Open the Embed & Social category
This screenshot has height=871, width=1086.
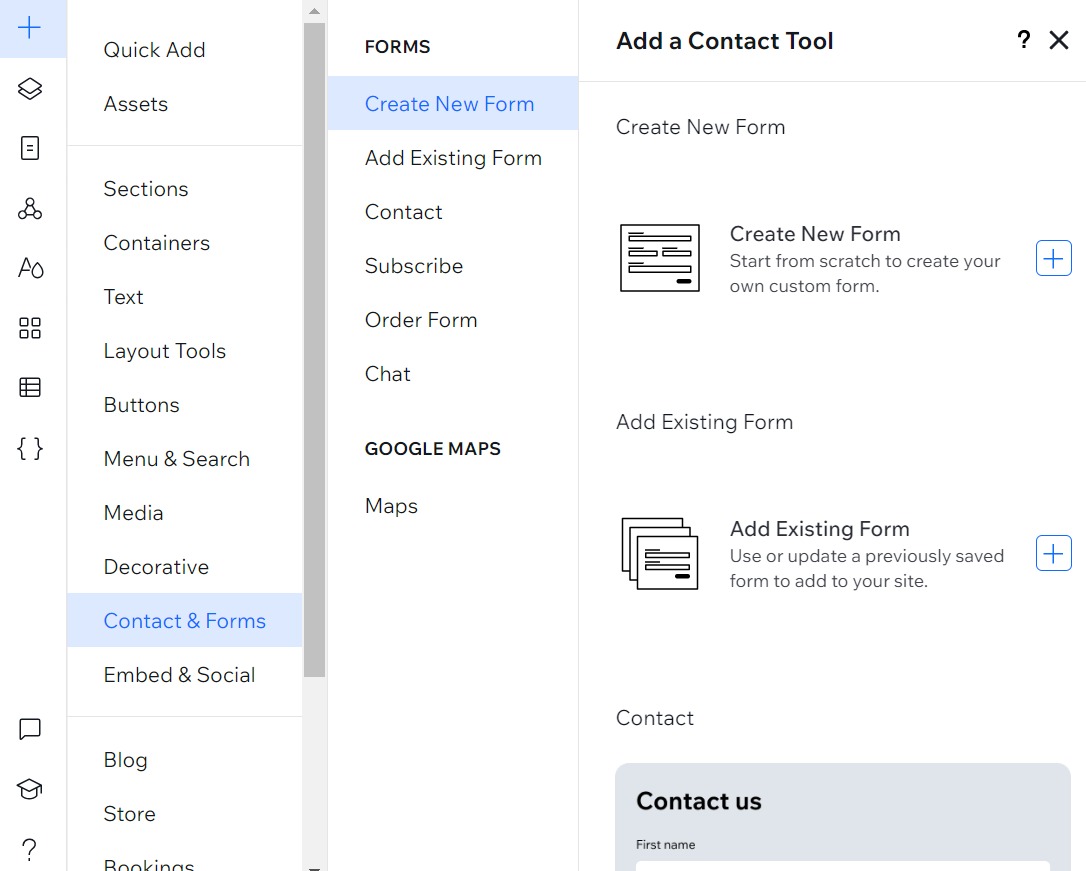179,675
